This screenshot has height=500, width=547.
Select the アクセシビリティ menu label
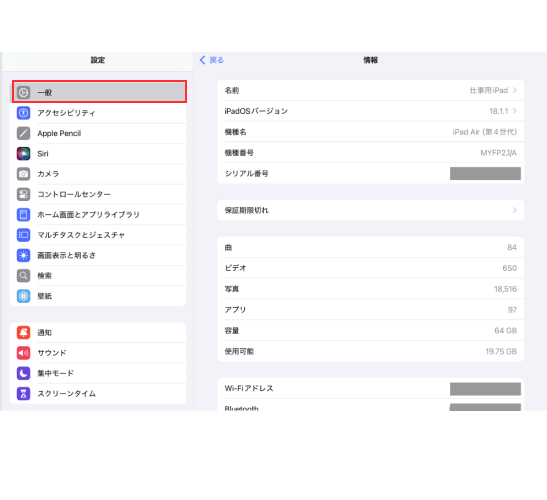pyautogui.click(x=66, y=113)
